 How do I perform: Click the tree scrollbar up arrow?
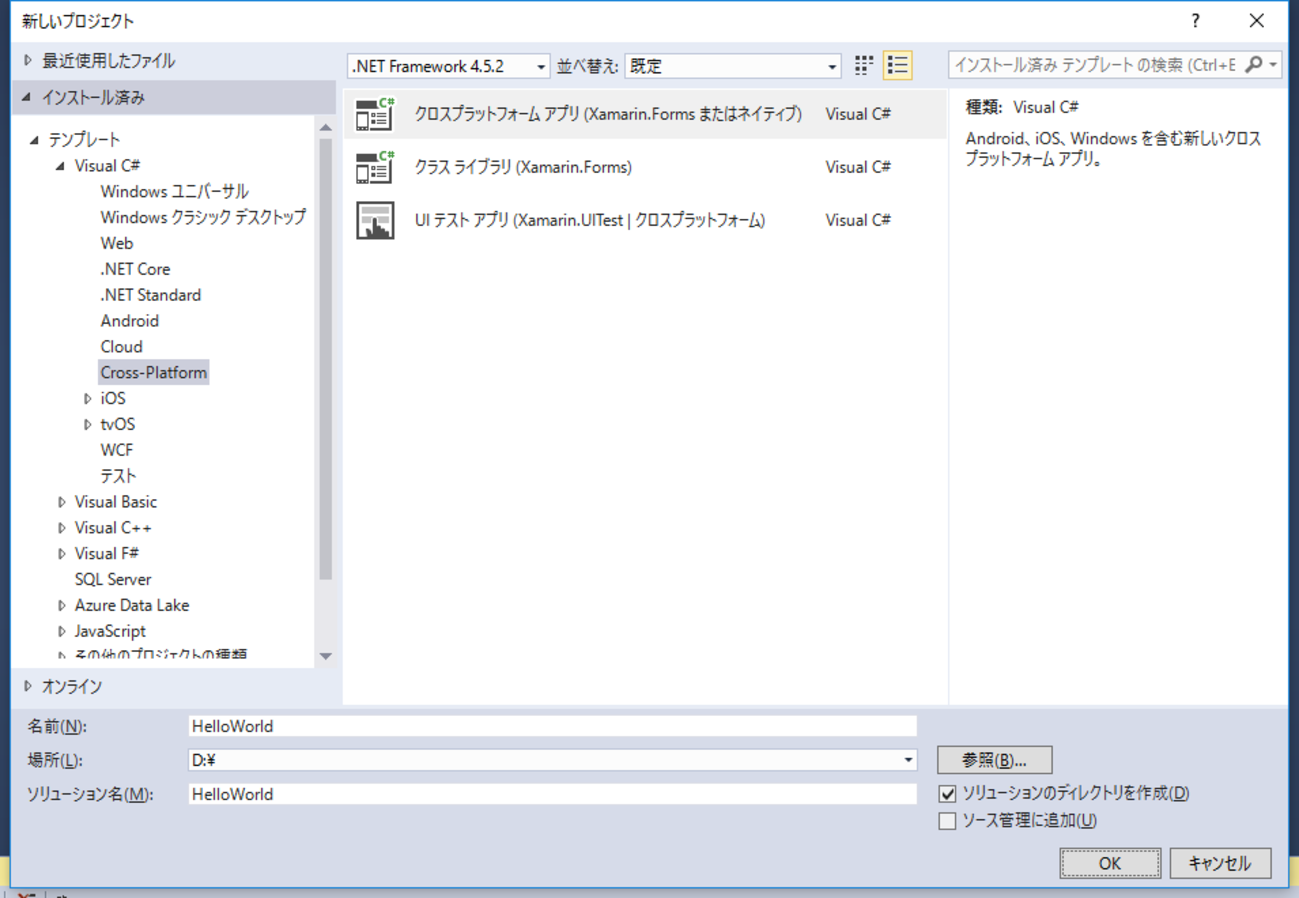[325, 128]
